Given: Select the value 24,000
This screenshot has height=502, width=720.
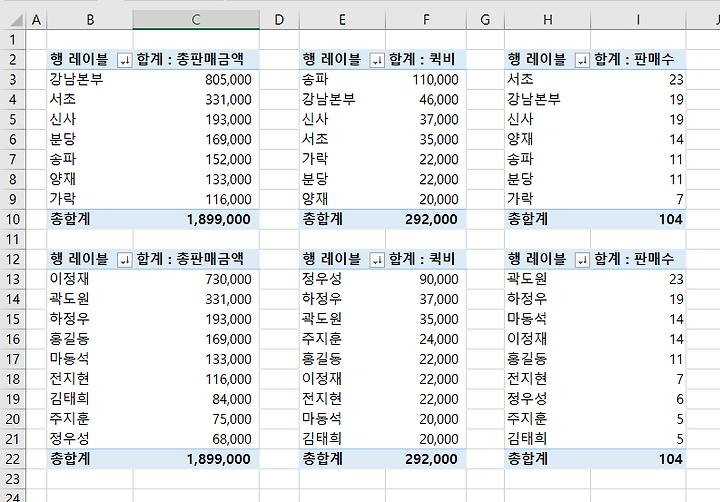Looking at the screenshot, I should 426,339.
